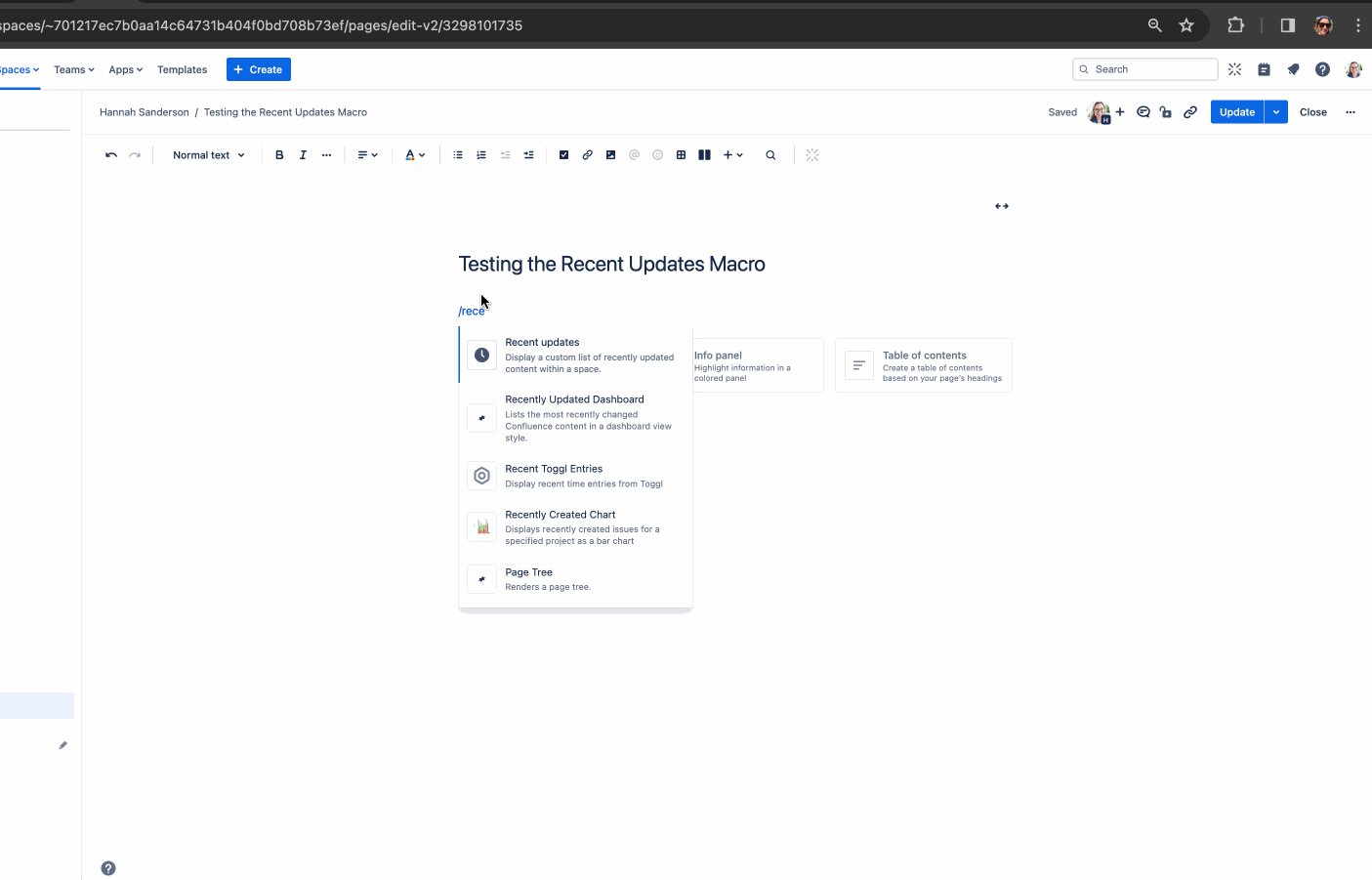This screenshot has height=880, width=1372.
Task: Open comments panel icon
Action: coord(1143,112)
